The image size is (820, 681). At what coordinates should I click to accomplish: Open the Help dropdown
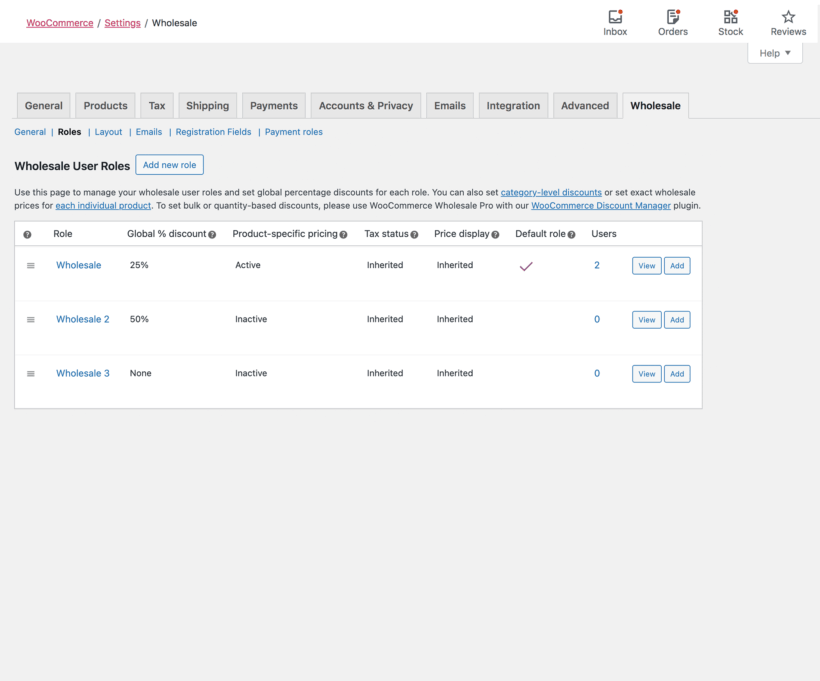(775, 52)
